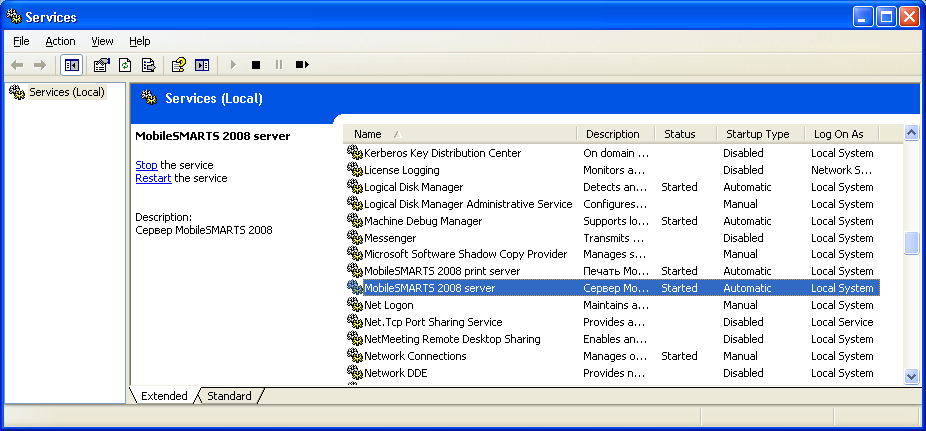
Task: Click Печать Mo... description cell
Action: (x=616, y=271)
